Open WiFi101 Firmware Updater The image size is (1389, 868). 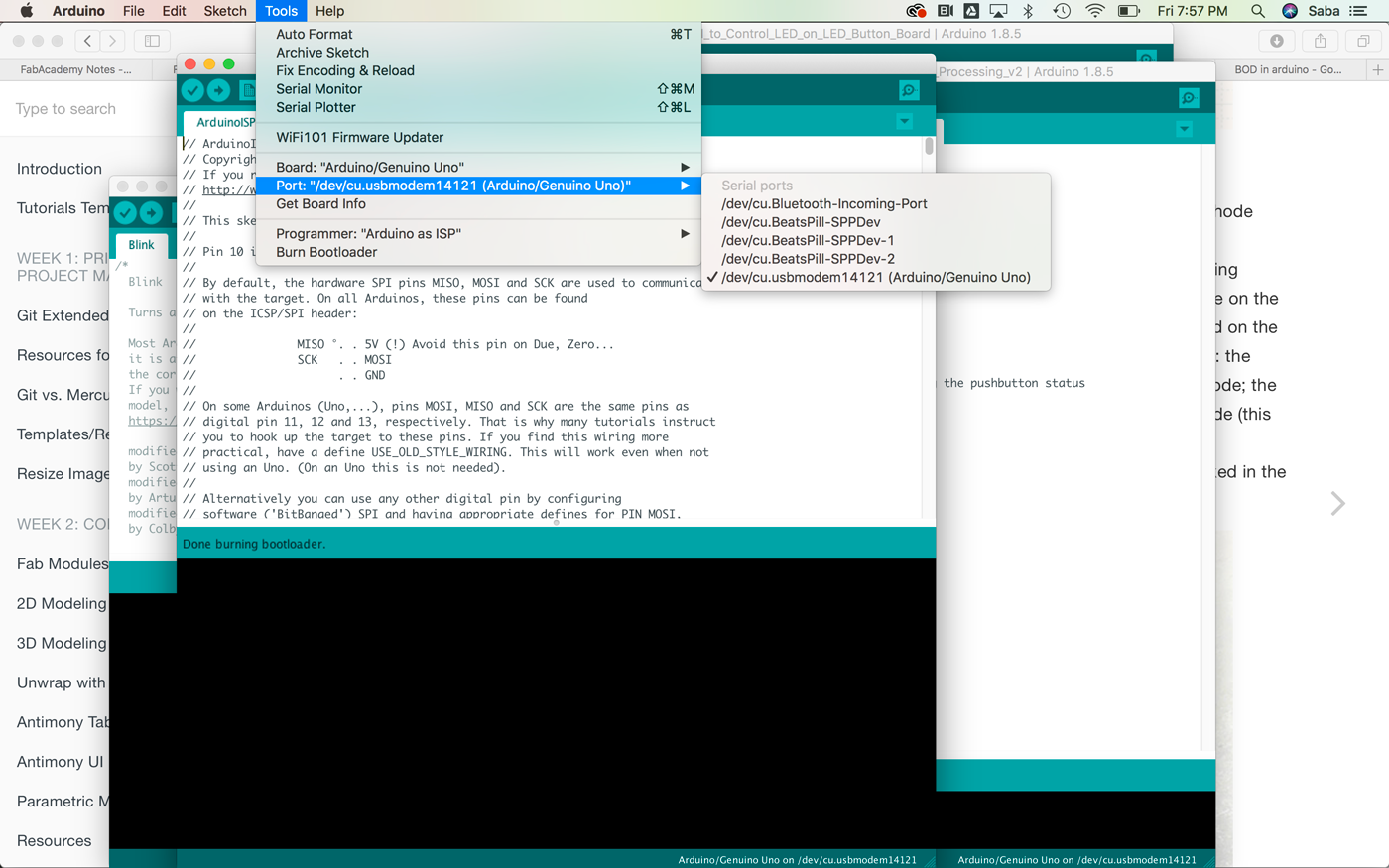pyautogui.click(x=478, y=138)
